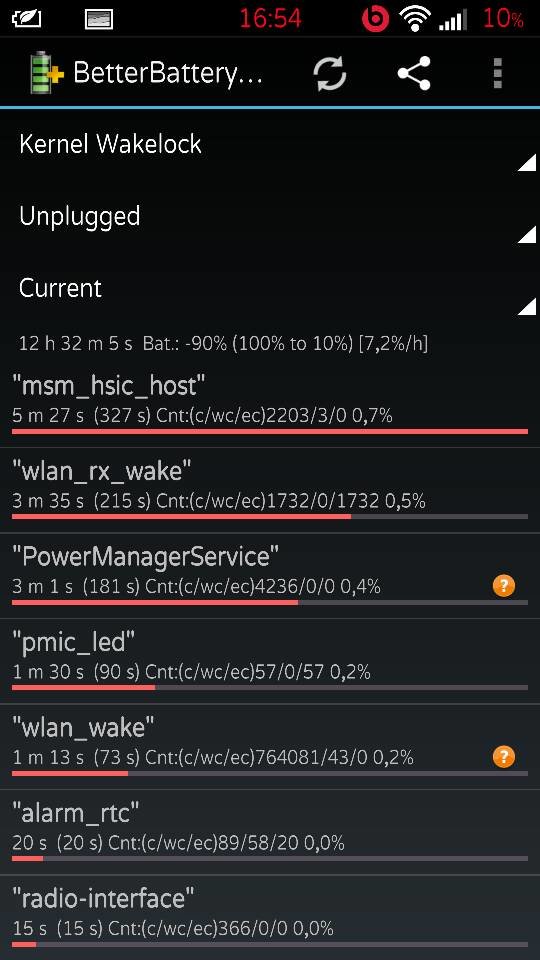Select the "wlan_rx_wake" wakelock entry
This screenshot has width=540, height=960.
(x=270, y=490)
